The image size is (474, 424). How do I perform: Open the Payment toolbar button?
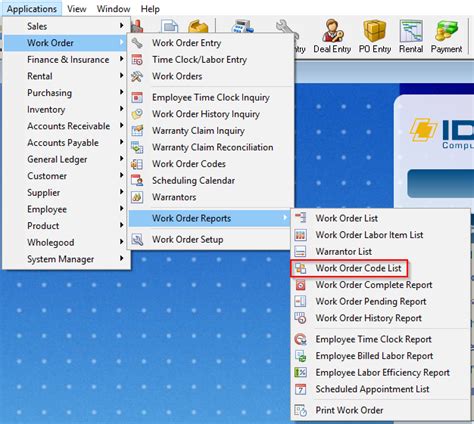[x=446, y=36]
